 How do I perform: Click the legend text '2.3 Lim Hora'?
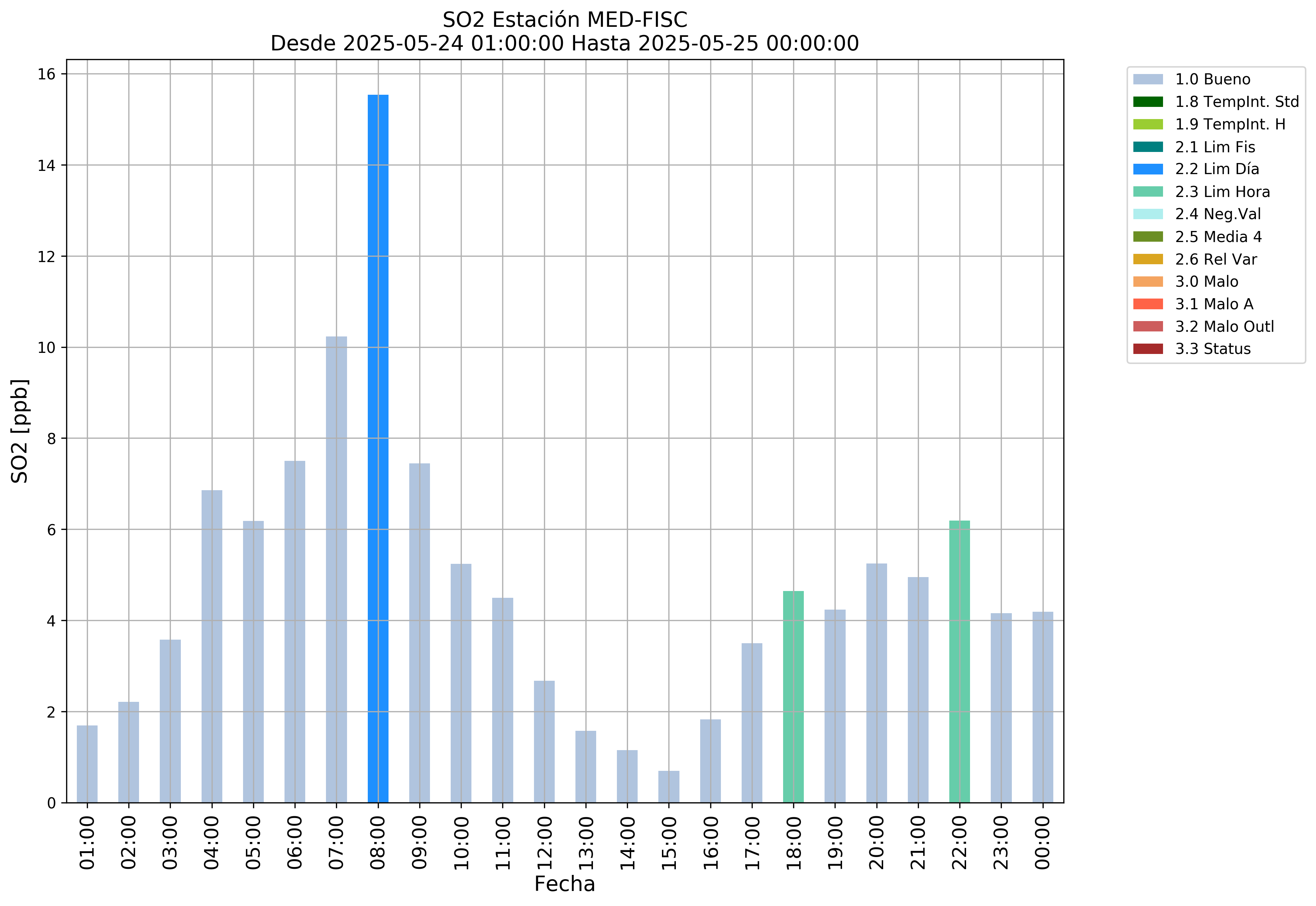coord(1222,192)
